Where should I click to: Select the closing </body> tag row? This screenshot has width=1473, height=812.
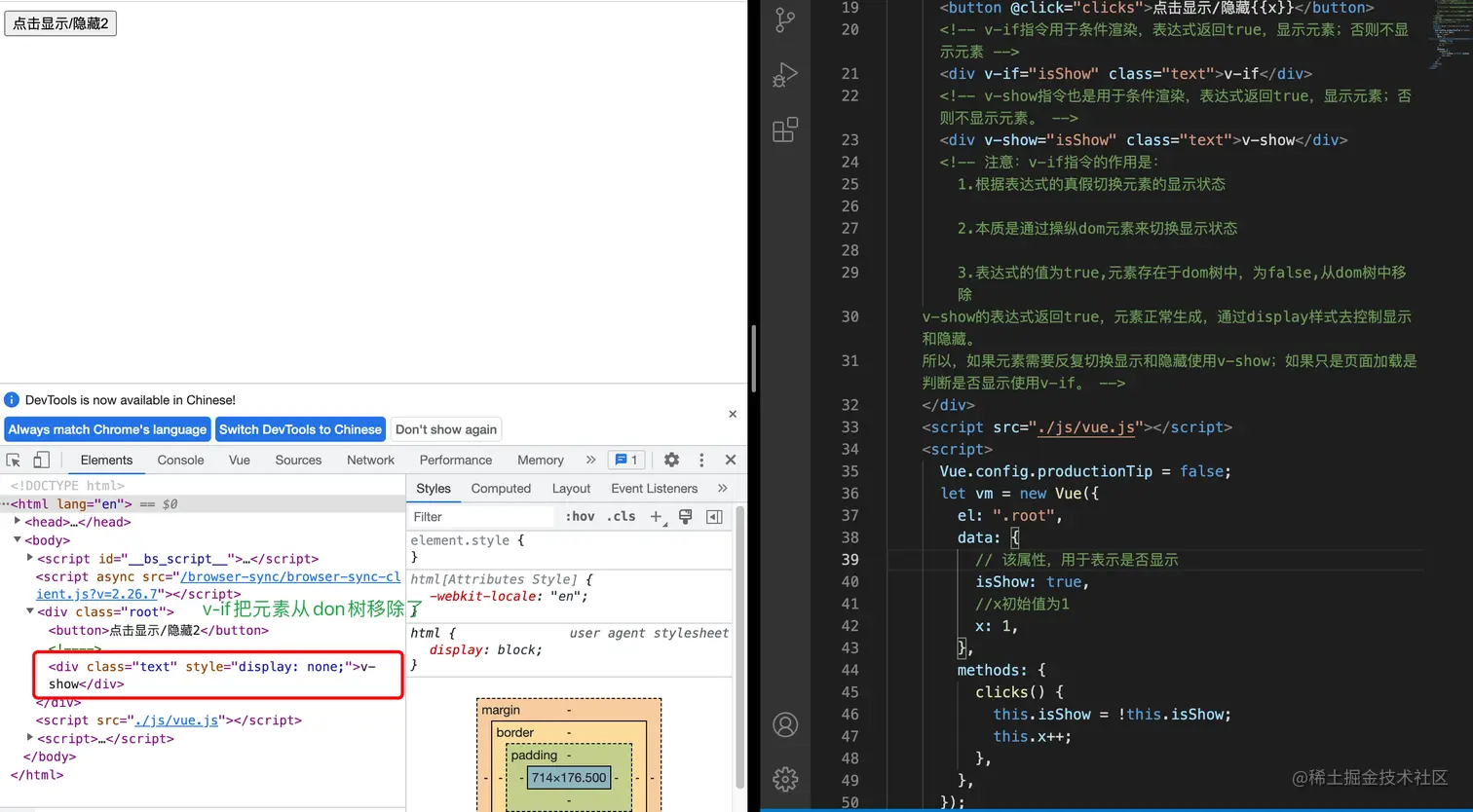coord(49,757)
